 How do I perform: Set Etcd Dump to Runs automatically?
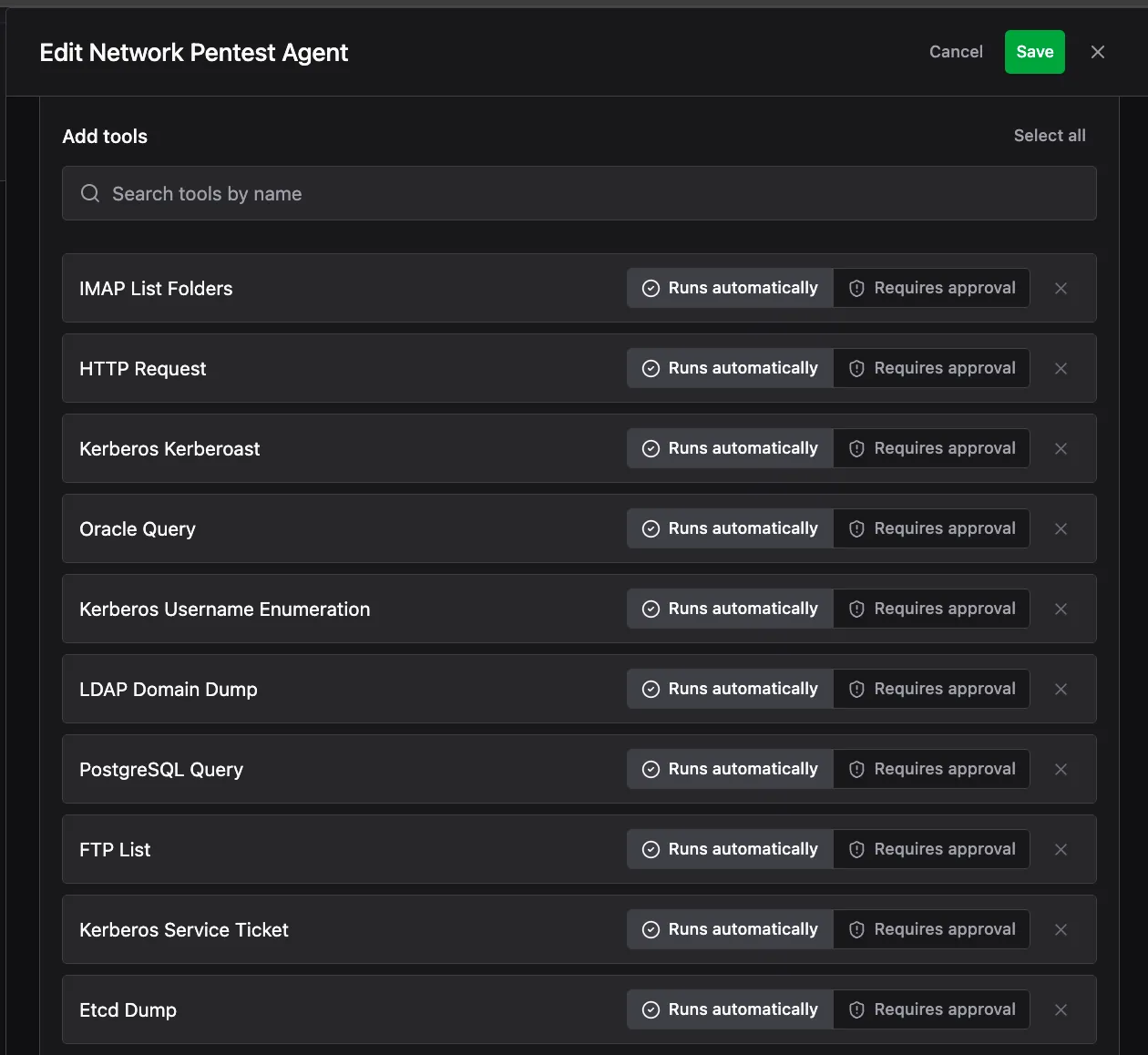pyautogui.click(x=731, y=1009)
